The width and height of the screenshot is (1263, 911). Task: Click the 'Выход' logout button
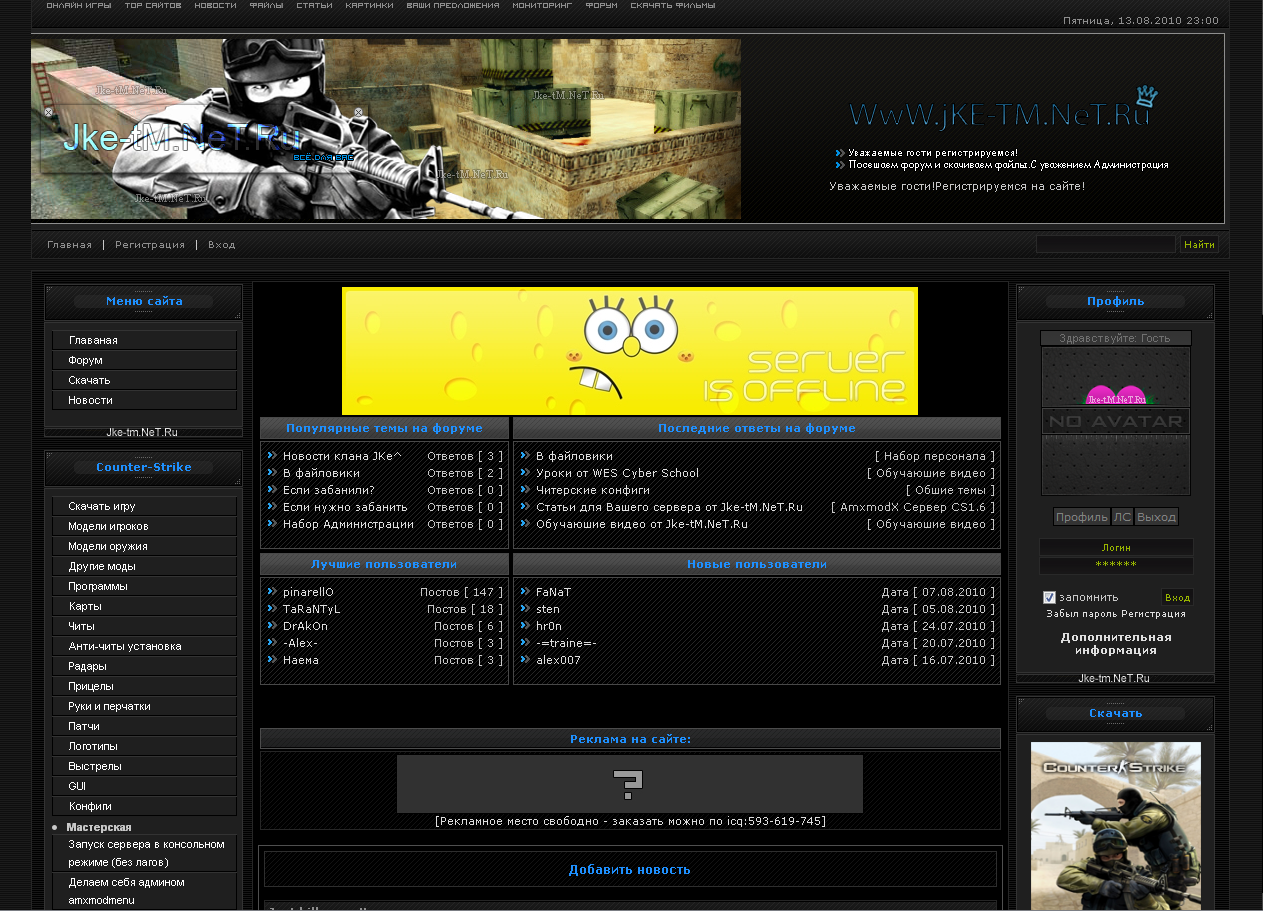(1156, 517)
